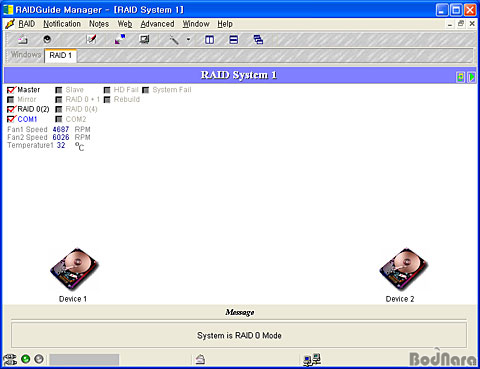The width and height of the screenshot is (480, 369).
Task: Toggle the COM1 checkbox
Action: (x=11, y=119)
